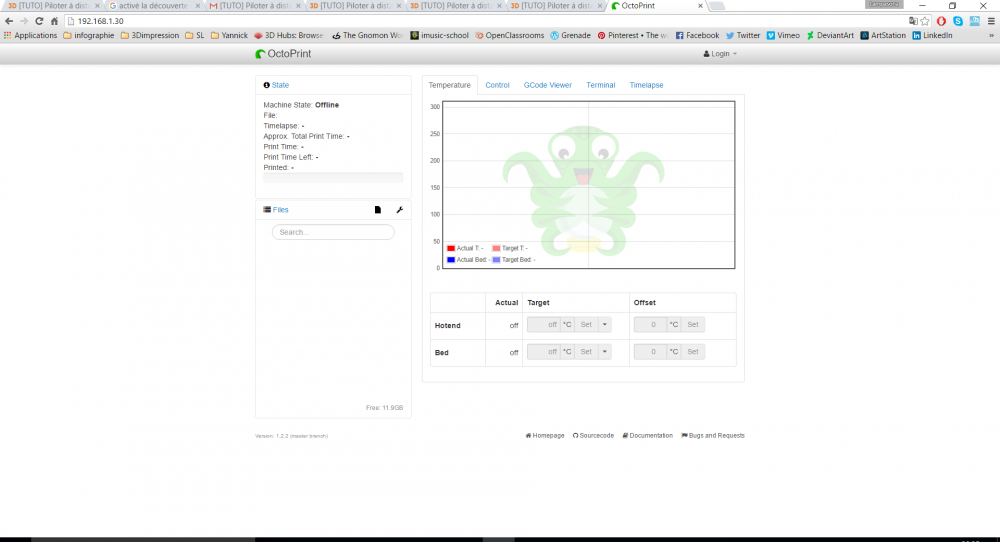Screen dimensions: 1000x542
Task: Open the 3Dimpression bookmarks folder
Action: click(150, 35)
